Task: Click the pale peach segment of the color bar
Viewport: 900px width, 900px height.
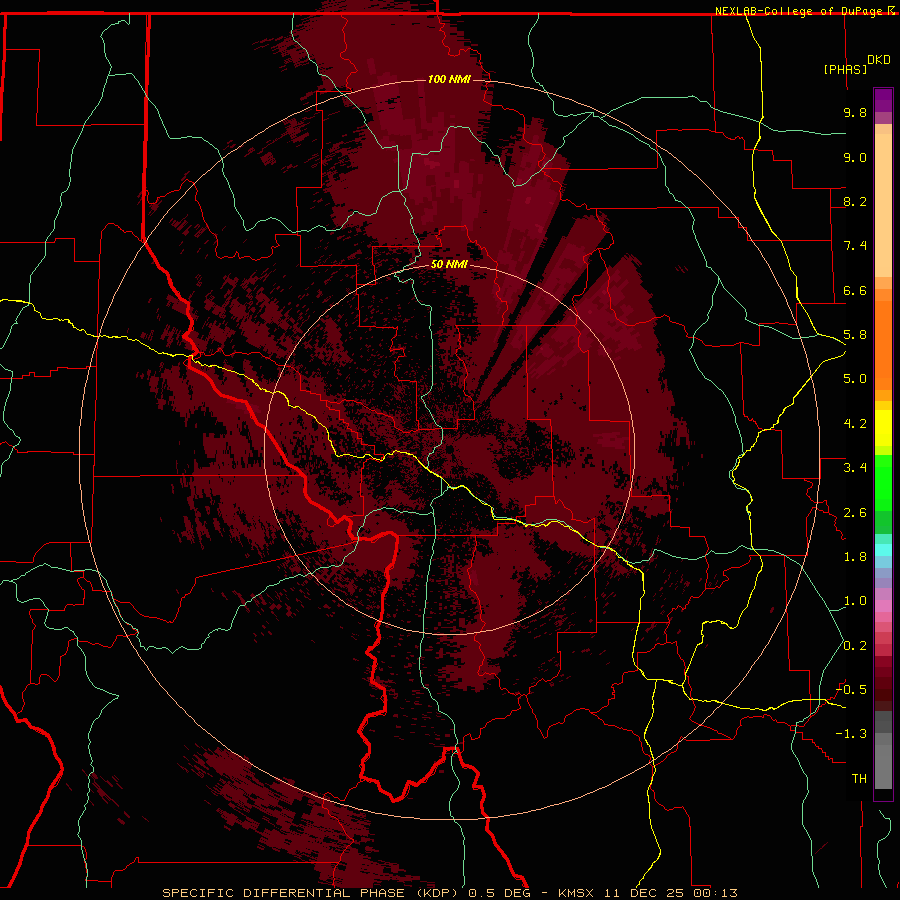Action: click(x=883, y=205)
